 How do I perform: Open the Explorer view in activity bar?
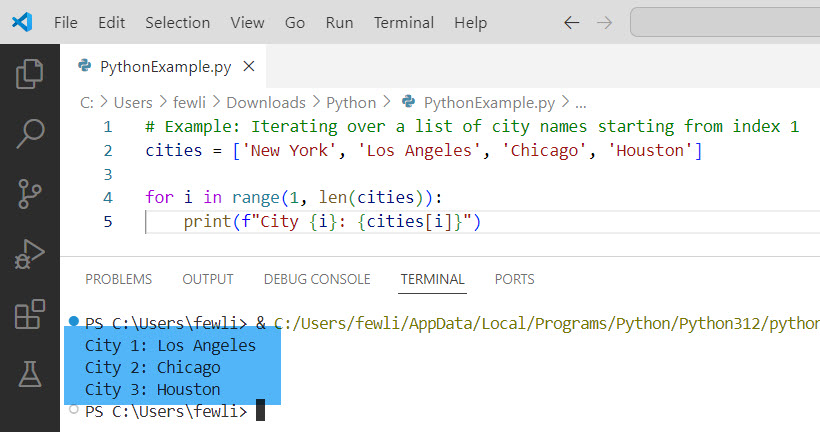pyautogui.click(x=30, y=74)
